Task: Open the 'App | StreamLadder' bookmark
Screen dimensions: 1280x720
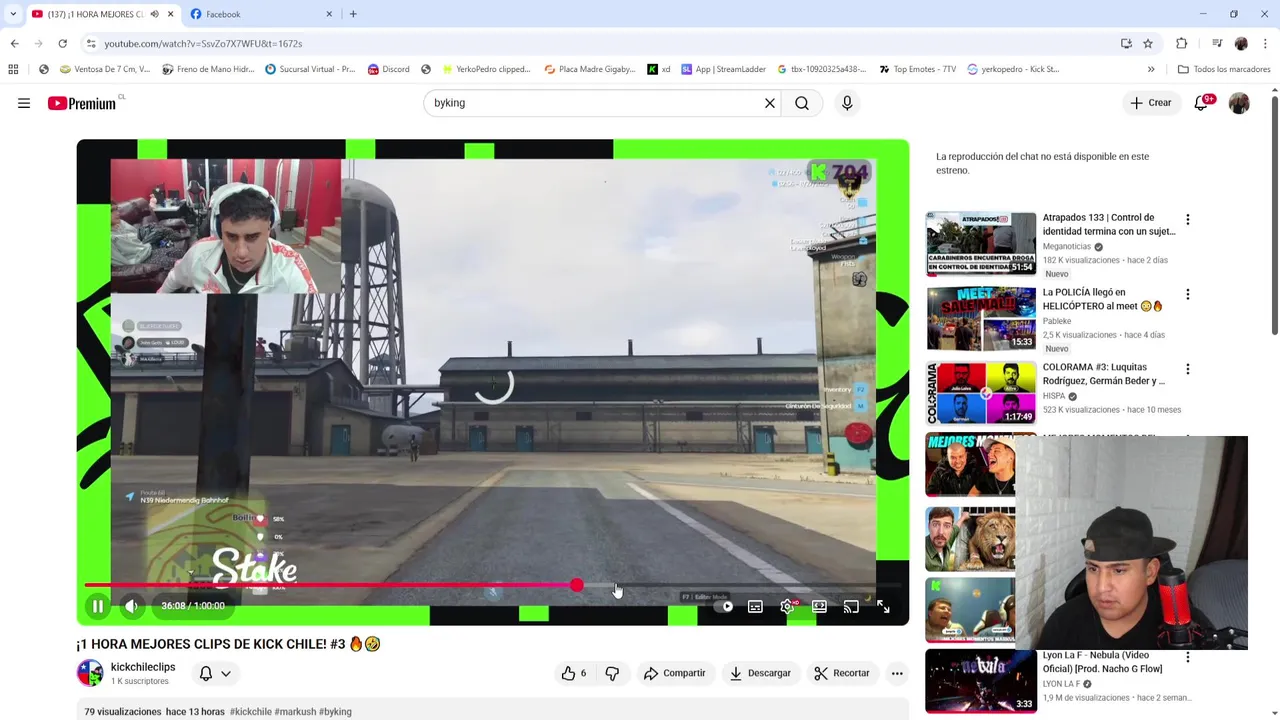Action: tap(724, 69)
